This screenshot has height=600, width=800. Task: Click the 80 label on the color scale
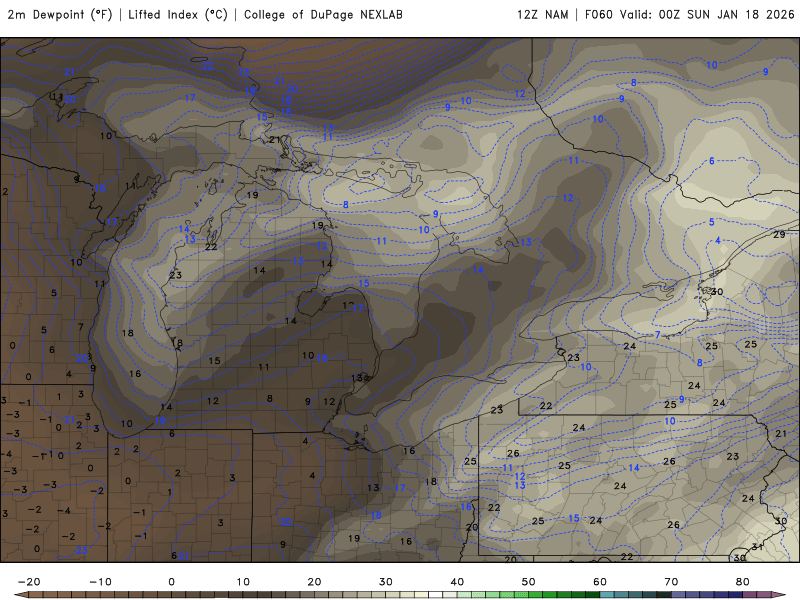point(743,582)
